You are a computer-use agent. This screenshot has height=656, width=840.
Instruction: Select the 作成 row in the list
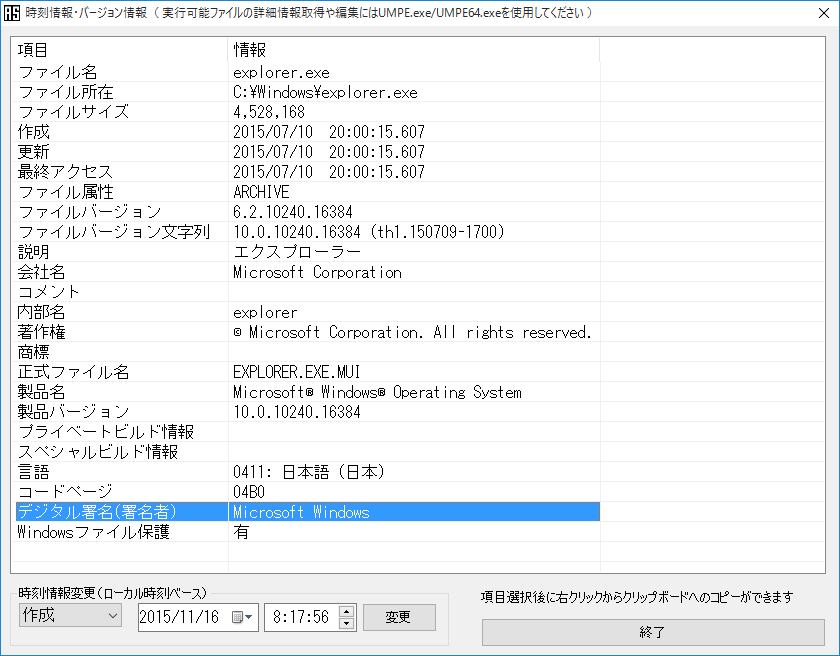pyautogui.click(x=308, y=132)
